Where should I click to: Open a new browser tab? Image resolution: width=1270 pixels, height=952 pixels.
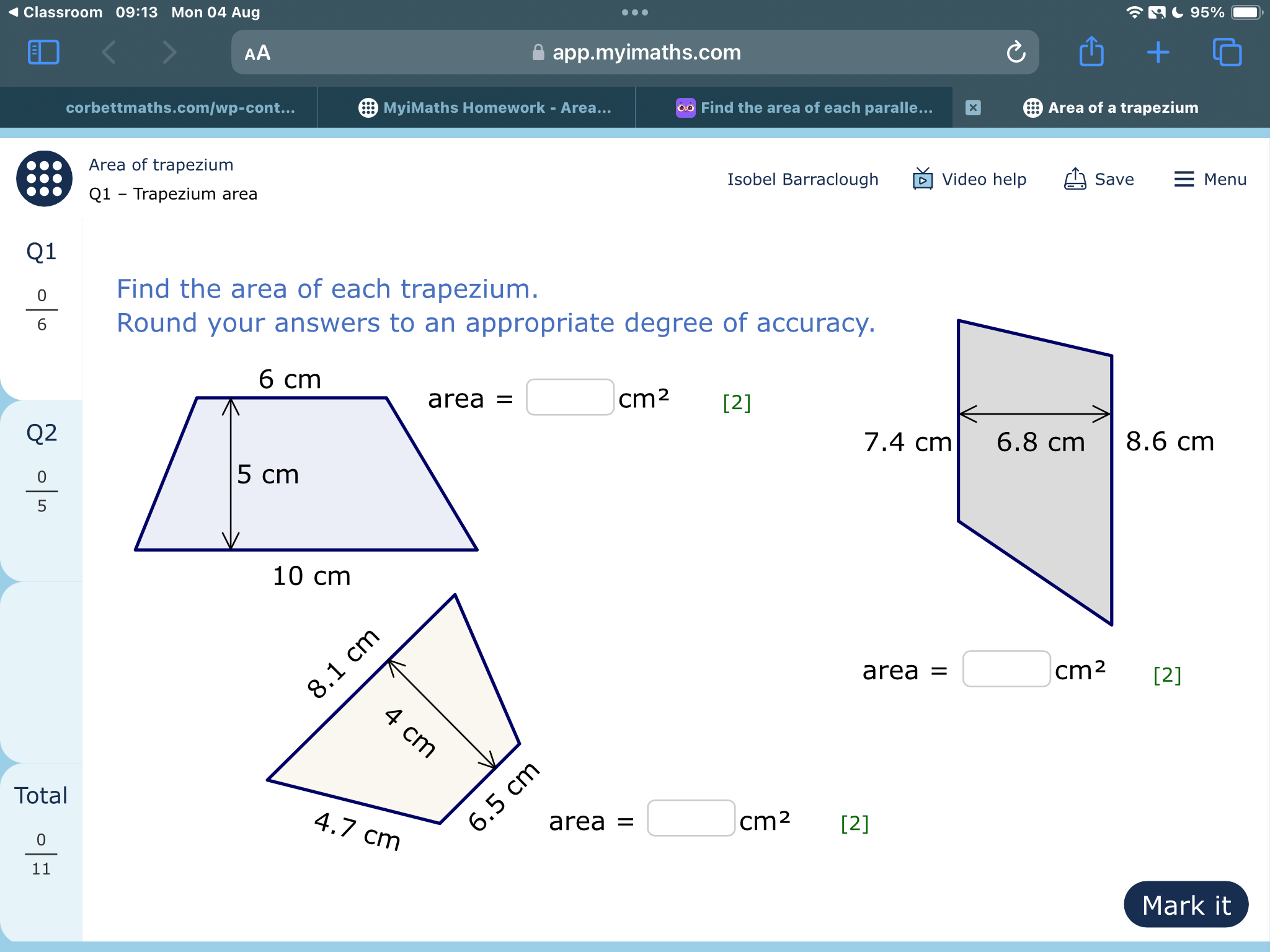[1157, 52]
